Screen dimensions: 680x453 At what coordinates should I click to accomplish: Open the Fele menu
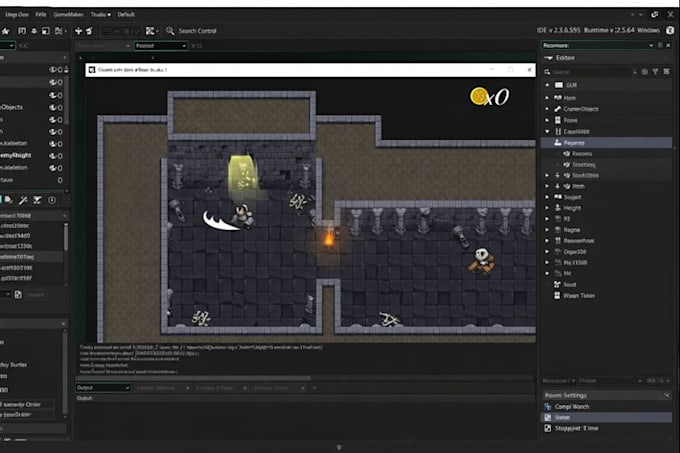41,15
